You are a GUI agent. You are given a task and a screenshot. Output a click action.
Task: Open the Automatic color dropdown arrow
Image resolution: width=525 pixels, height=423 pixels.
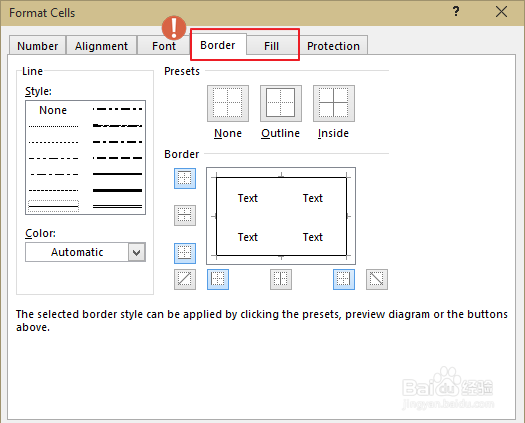tap(137, 252)
